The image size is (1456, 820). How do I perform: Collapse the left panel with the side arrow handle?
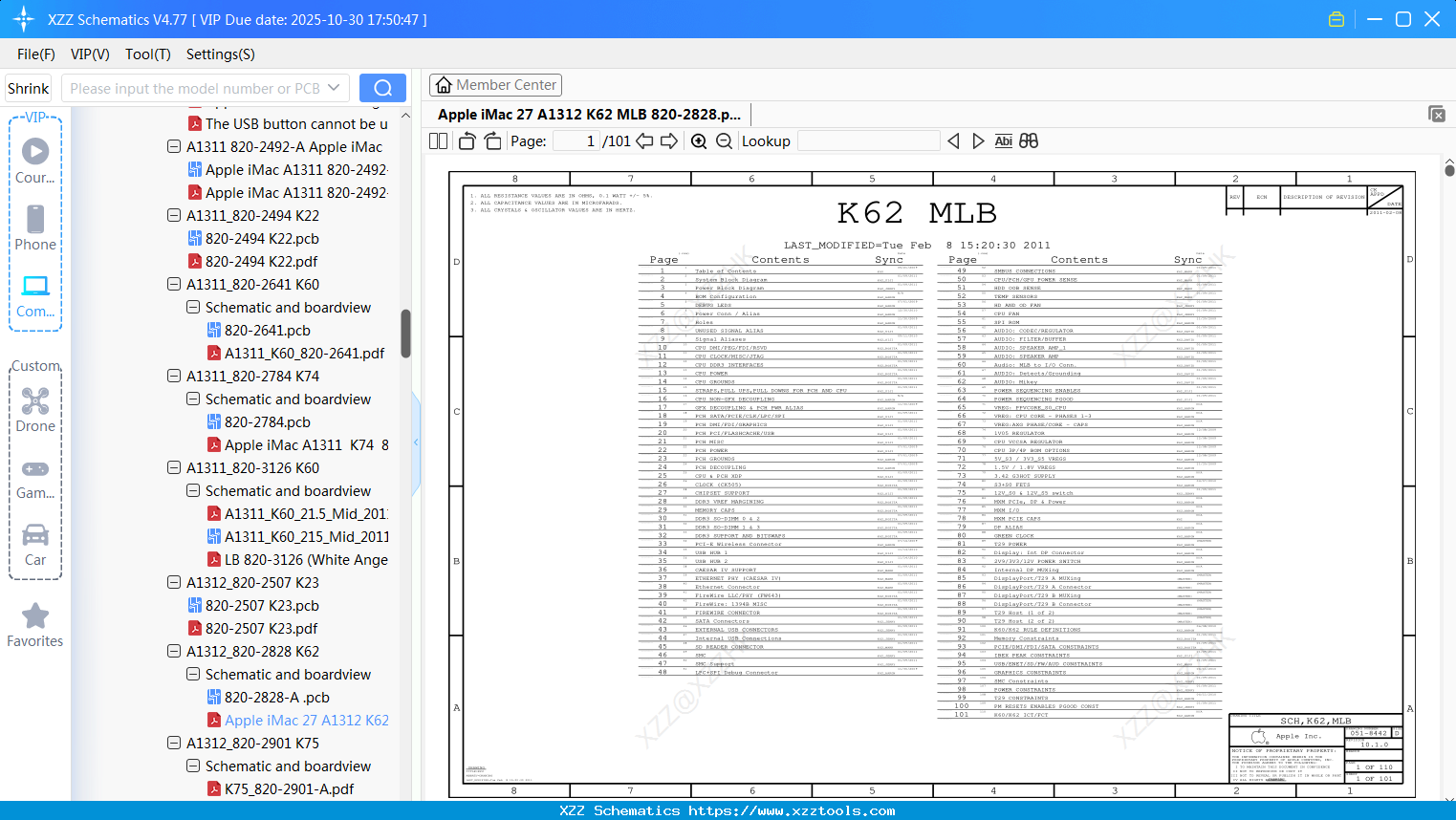click(x=416, y=442)
